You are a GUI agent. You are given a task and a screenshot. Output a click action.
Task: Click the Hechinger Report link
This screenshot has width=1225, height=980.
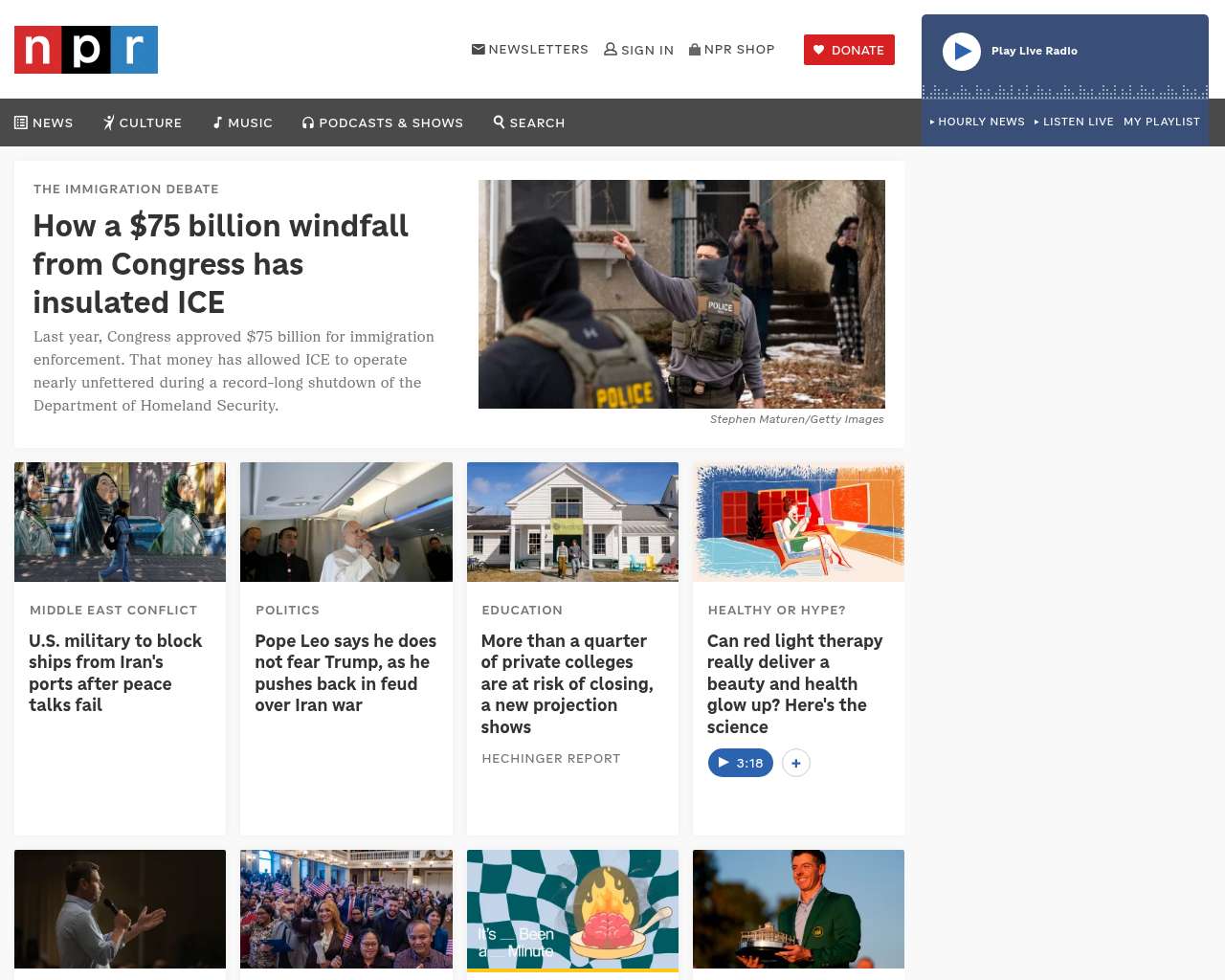[x=551, y=759]
